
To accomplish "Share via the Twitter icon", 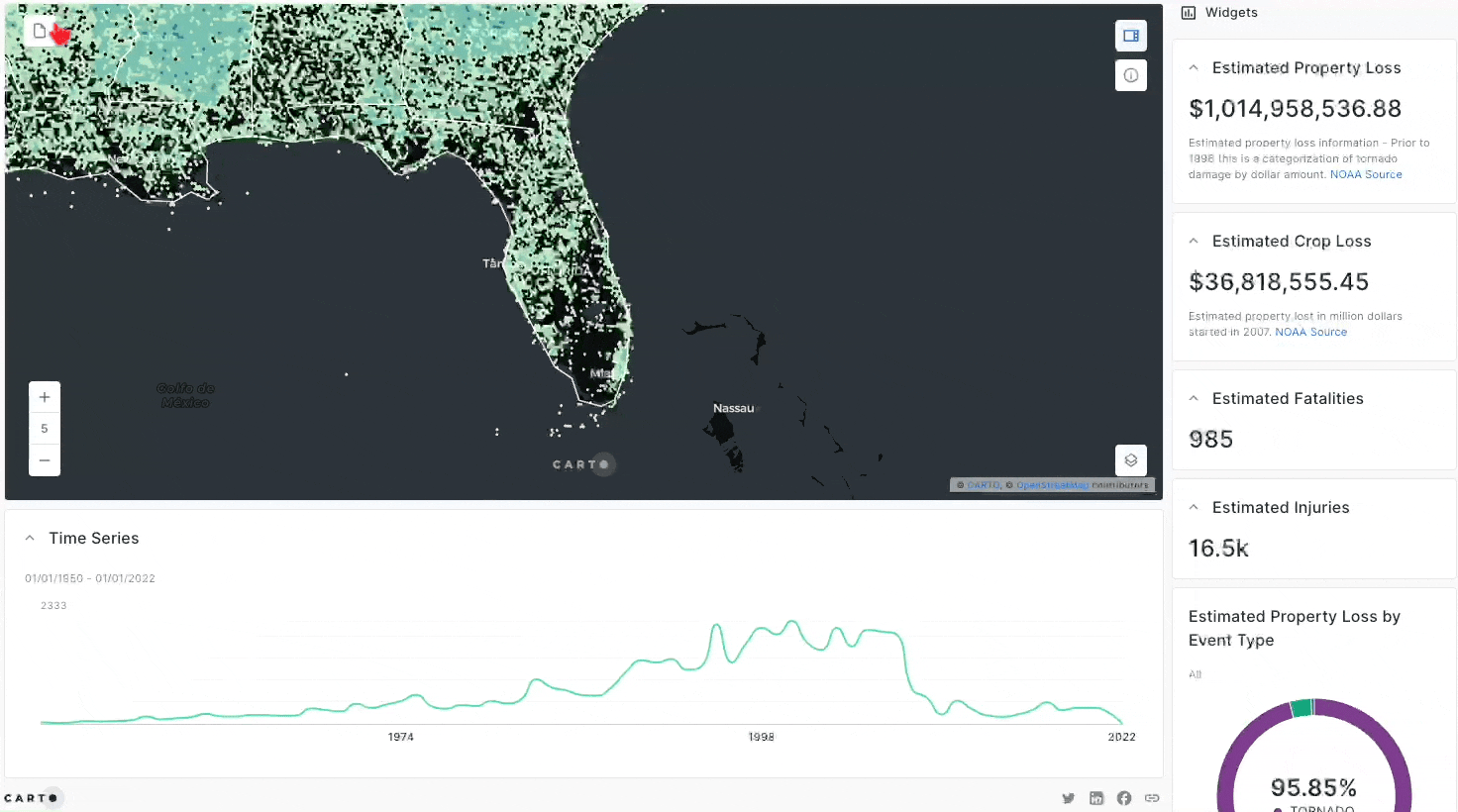I will (x=1068, y=798).
